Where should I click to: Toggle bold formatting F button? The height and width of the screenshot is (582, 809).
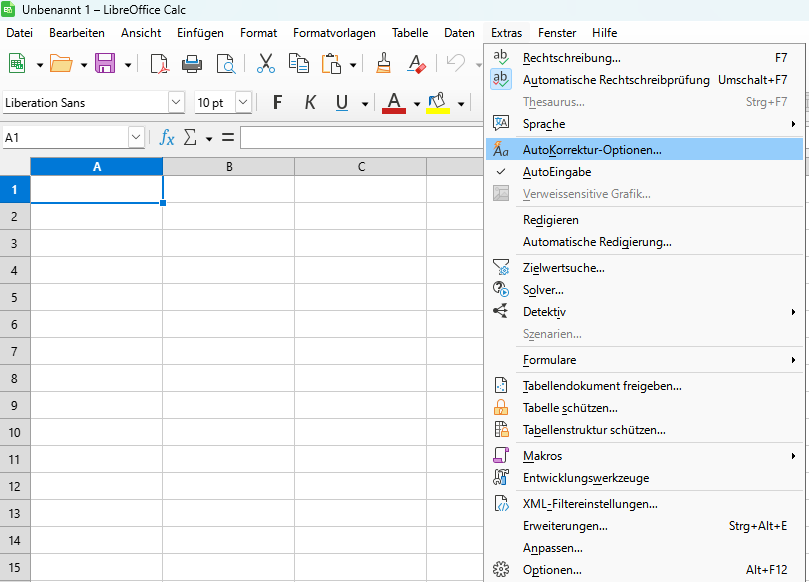278,102
